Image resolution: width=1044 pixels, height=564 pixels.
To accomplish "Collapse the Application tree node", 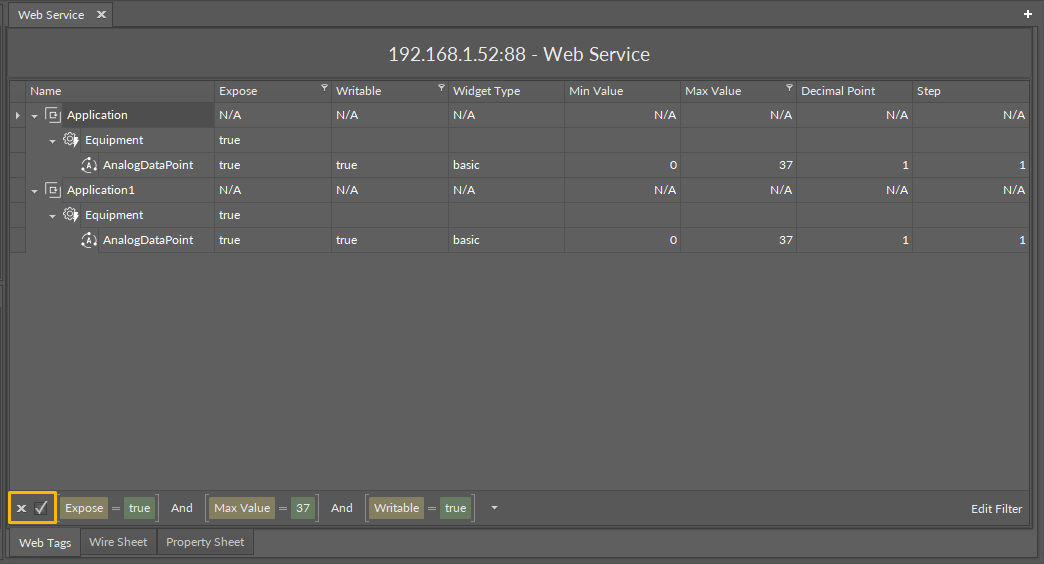I will click(x=34, y=116).
